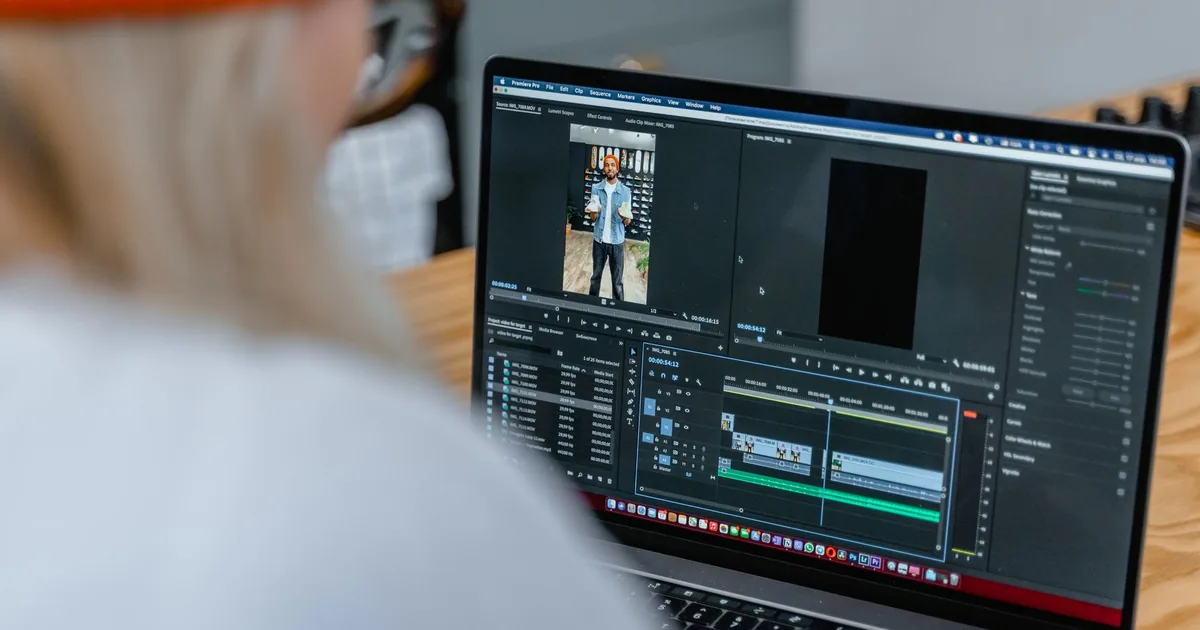This screenshot has width=1200, height=630.
Task: Expand Color Wheels & Match section
Action: 1028,440
